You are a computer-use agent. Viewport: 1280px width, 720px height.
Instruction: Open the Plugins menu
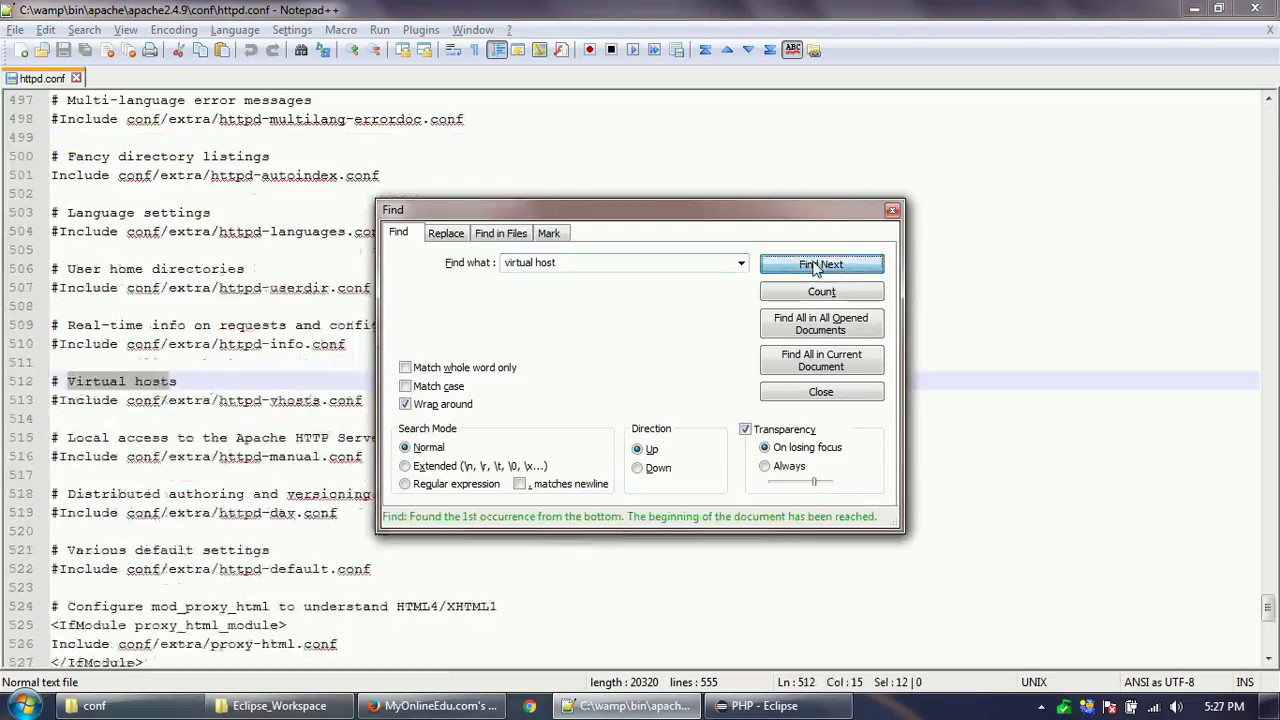click(x=421, y=30)
